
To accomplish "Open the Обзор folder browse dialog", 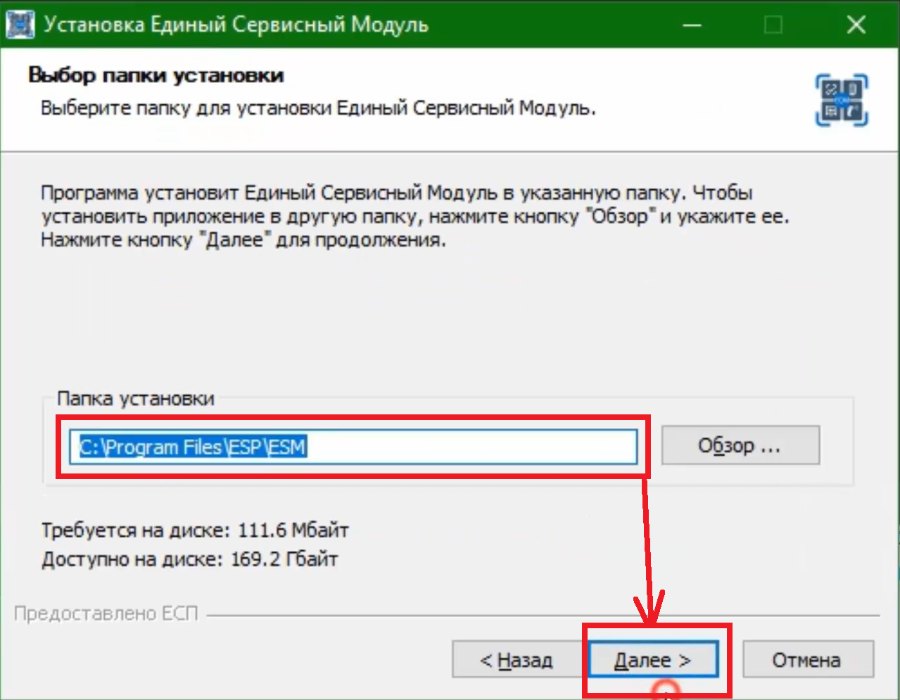I will pyautogui.click(x=740, y=445).
